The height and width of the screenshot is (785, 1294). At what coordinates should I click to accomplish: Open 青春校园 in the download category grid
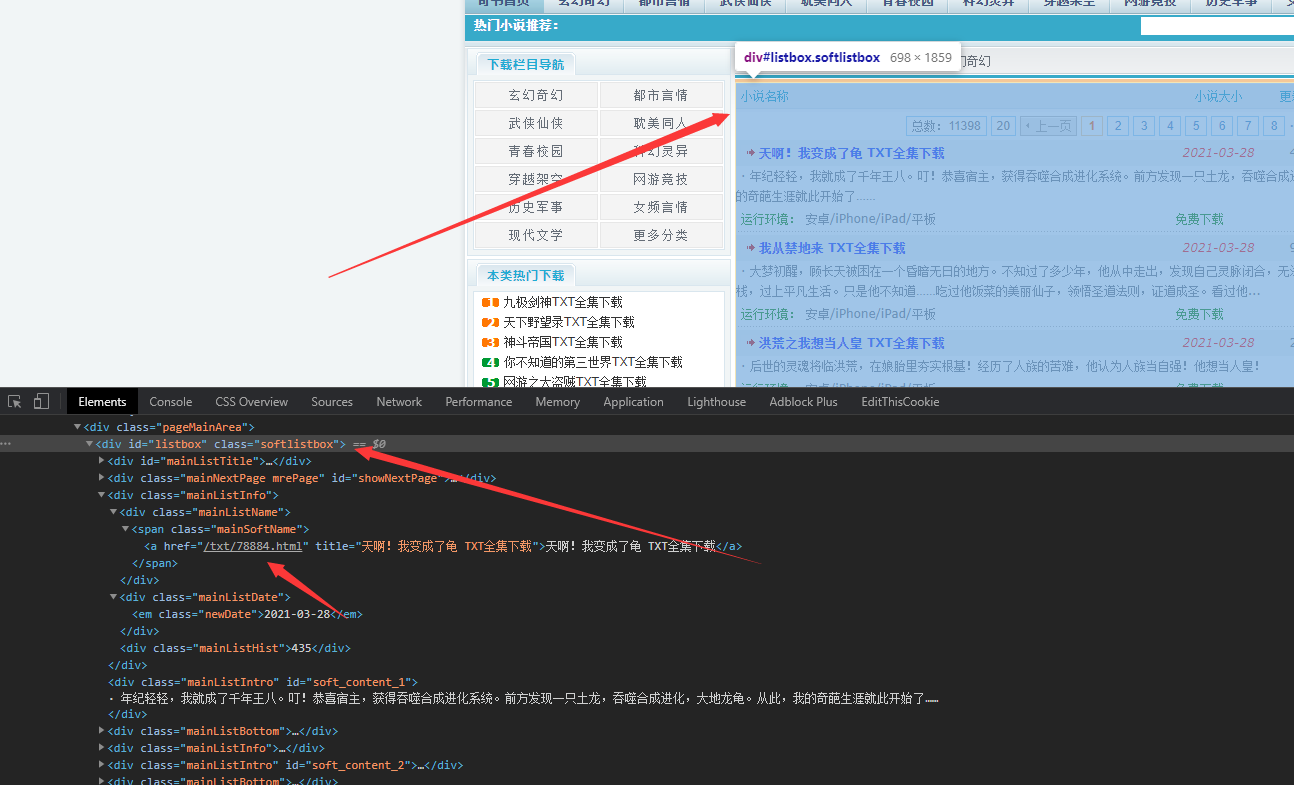coord(536,151)
